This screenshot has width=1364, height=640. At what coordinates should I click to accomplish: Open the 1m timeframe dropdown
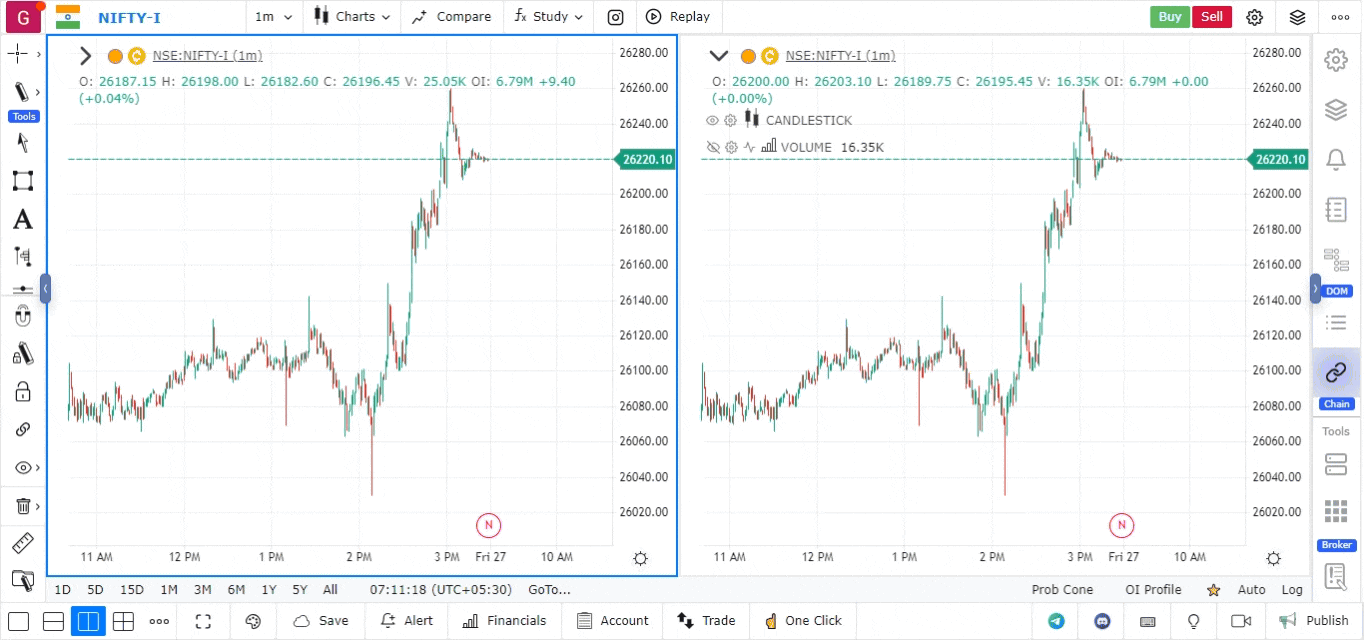[273, 17]
